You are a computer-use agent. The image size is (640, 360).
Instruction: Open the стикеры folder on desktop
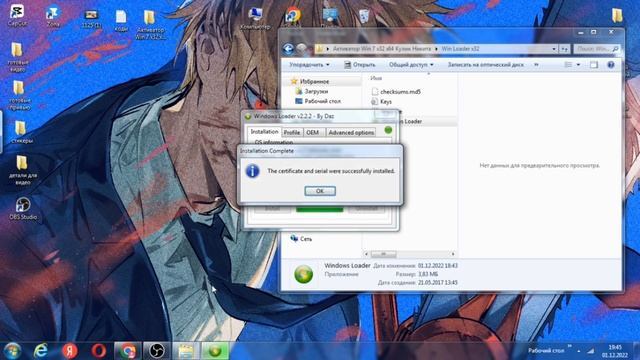pos(21,131)
